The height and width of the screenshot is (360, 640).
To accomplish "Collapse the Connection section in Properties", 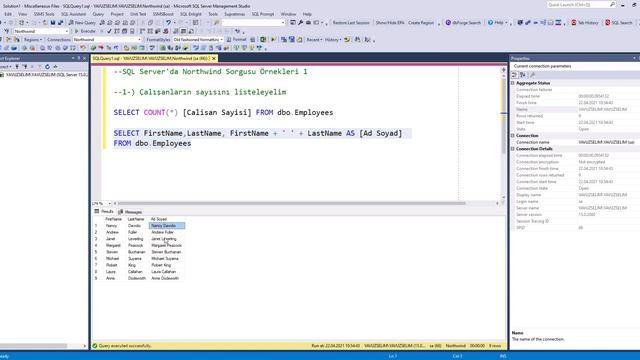I will [x=513, y=136].
